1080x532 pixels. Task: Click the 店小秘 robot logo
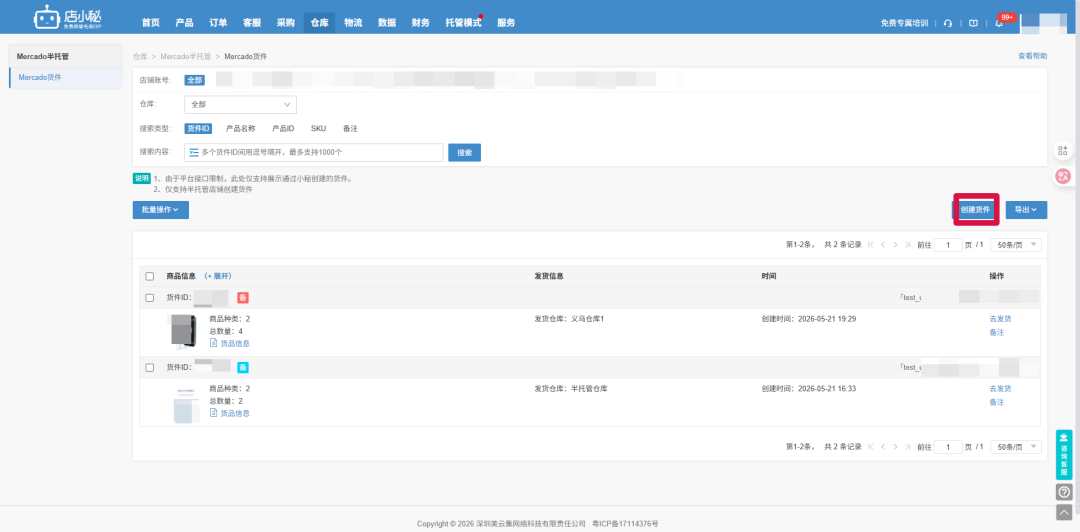[66, 17]
